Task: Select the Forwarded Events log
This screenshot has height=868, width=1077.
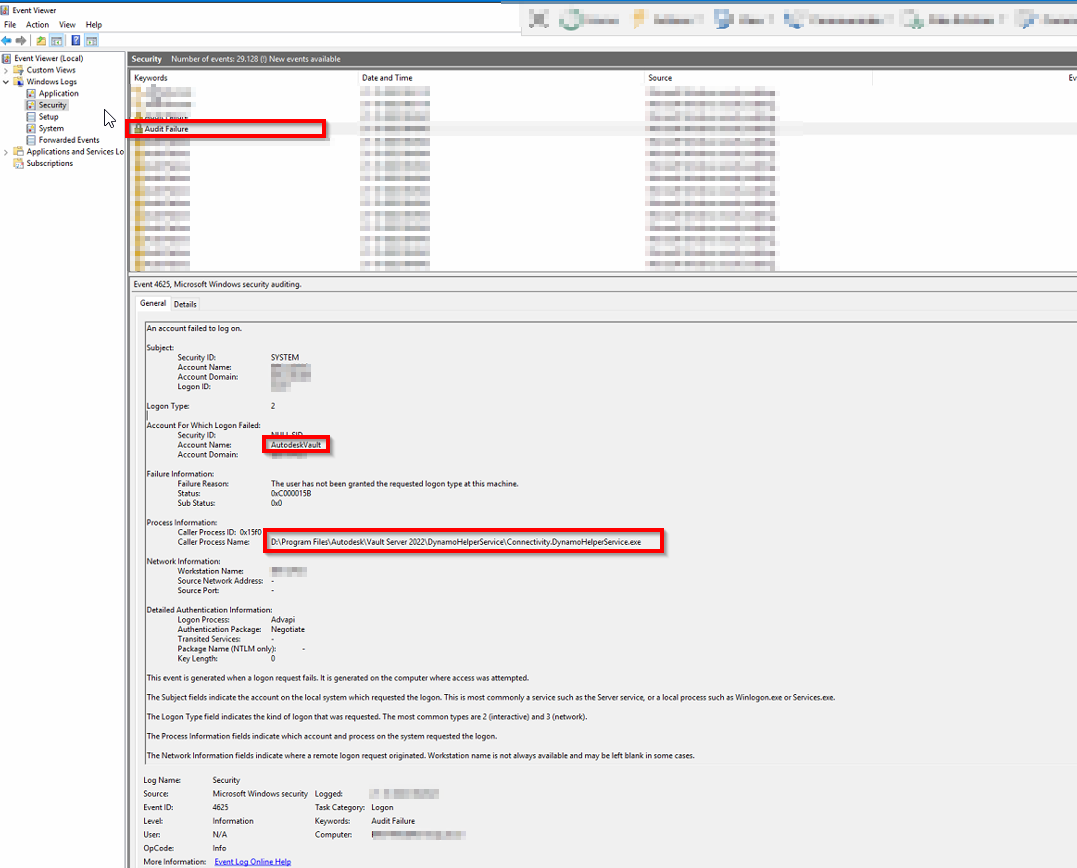Action: click(x=68, y=139)
